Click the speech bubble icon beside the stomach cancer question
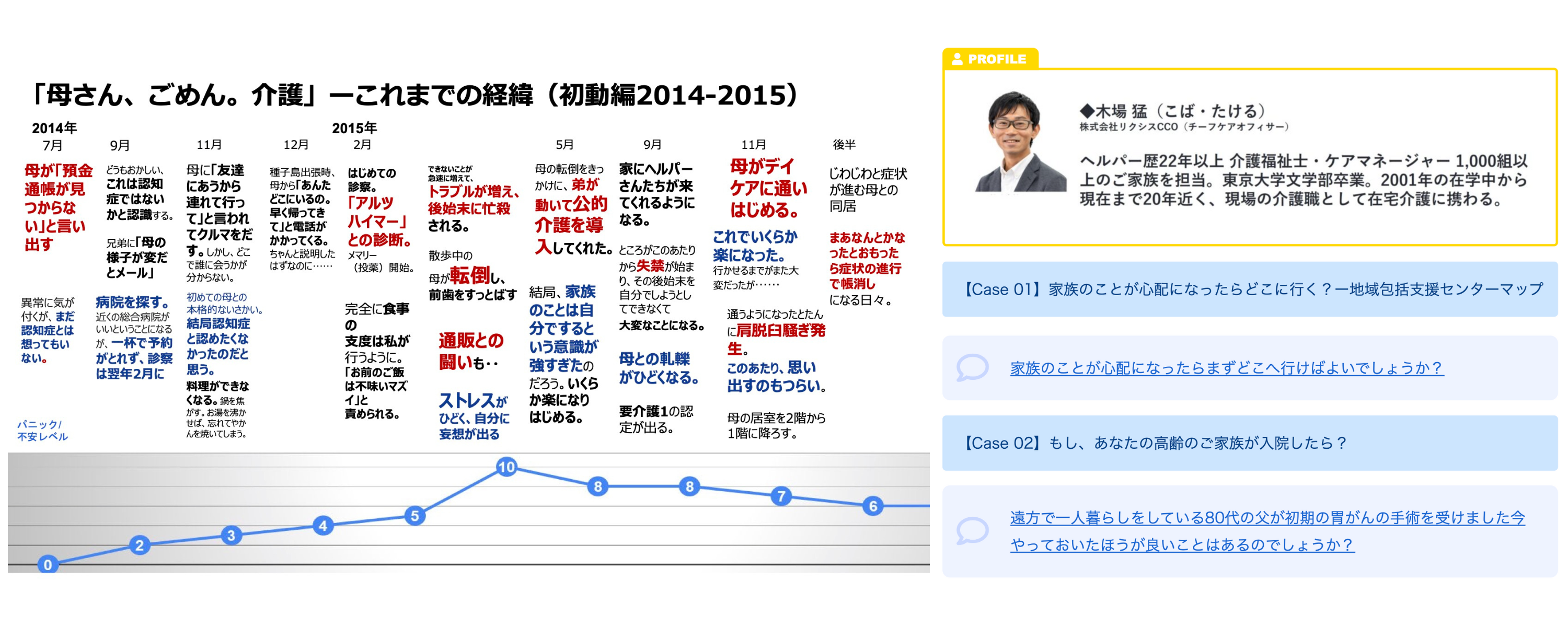This screenshot has height=627, width=1568. (x=972, y=530)
